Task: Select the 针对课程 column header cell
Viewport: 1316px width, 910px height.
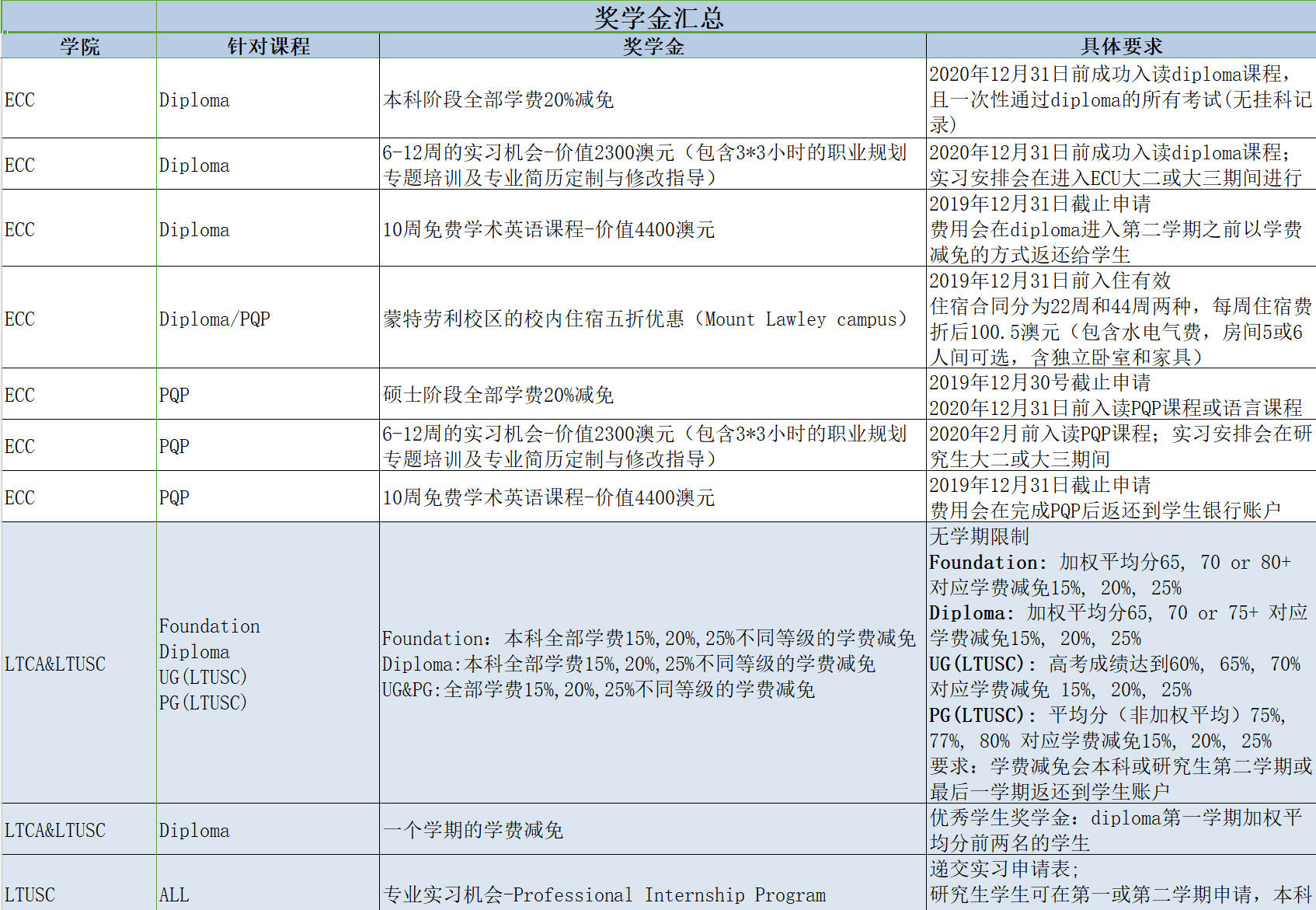Action: [x=268, y=47]
